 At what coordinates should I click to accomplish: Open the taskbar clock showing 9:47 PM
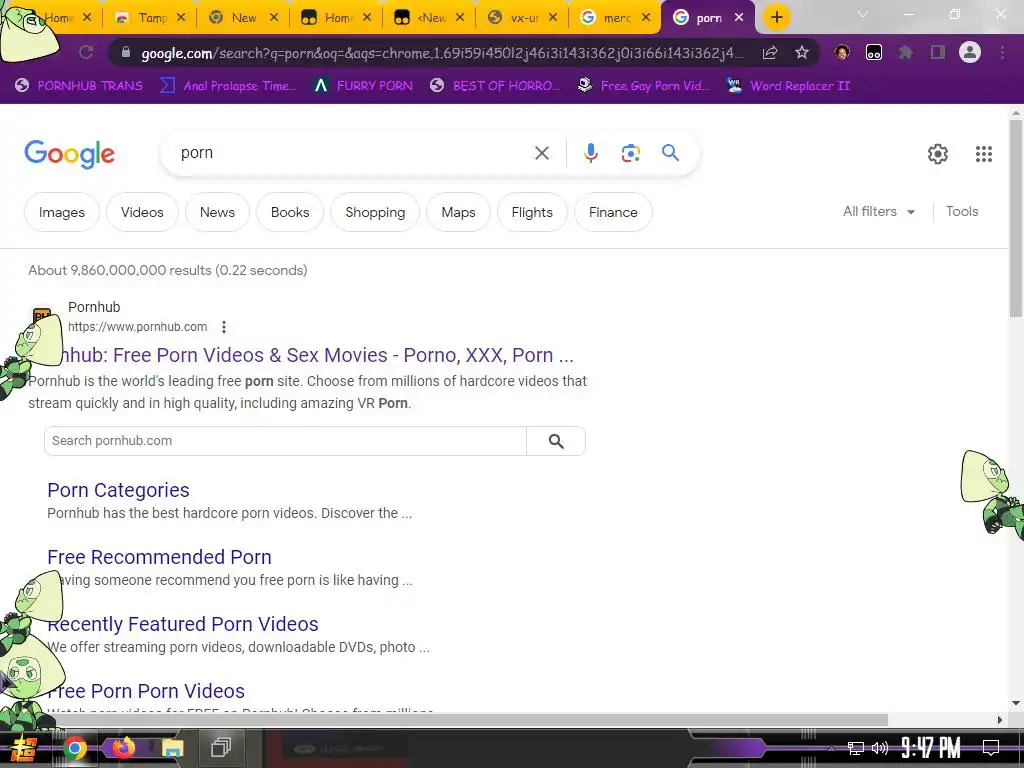point(931,748)
